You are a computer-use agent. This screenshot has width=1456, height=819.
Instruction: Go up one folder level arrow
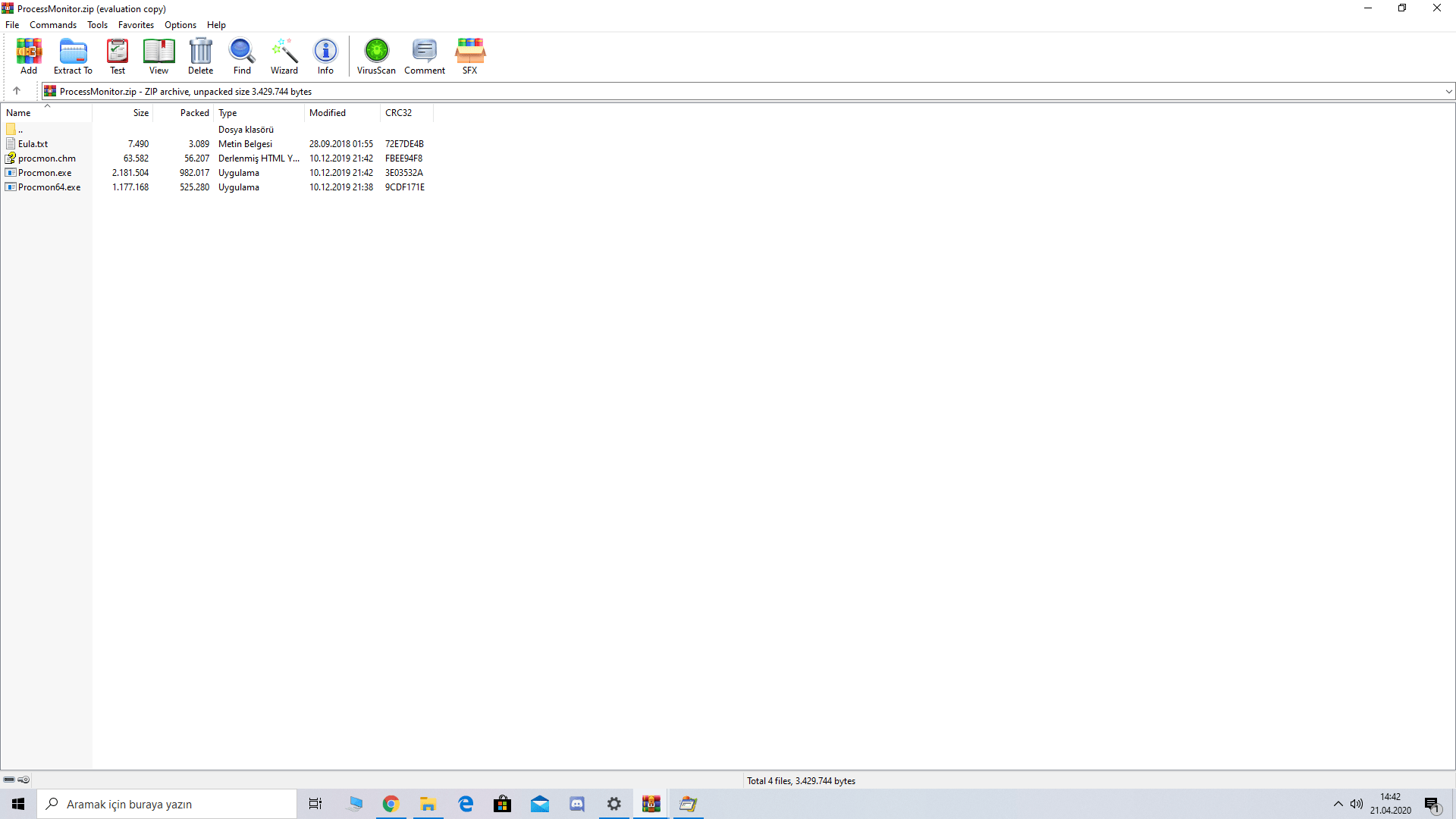click(x=17, y=91)
